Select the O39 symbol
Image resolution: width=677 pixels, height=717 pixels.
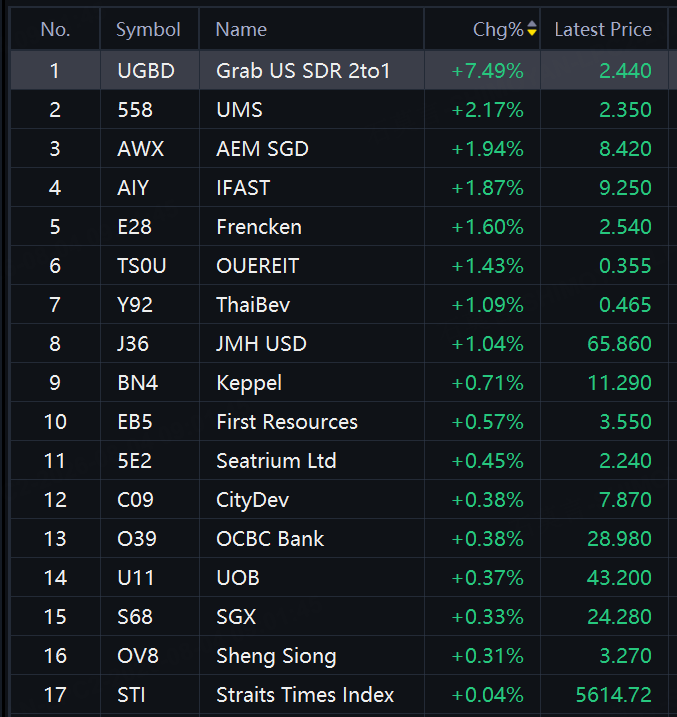click(x=137, y=539)
